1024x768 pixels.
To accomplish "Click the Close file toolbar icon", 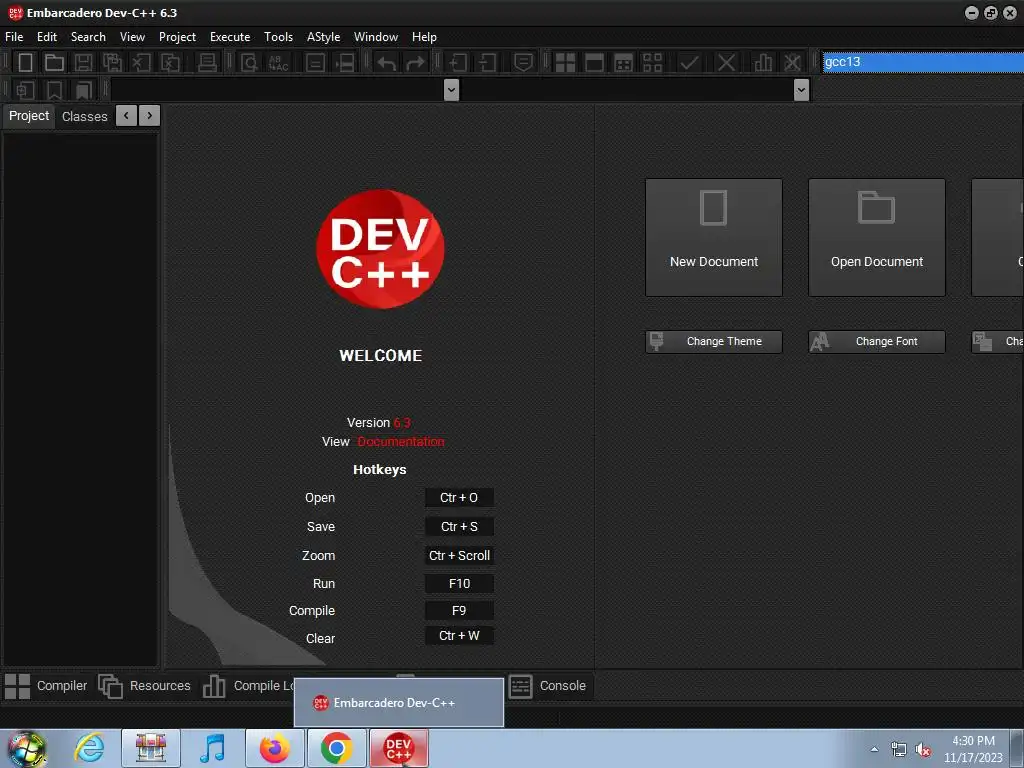I will pyautogui.click(x=141, y=63).
